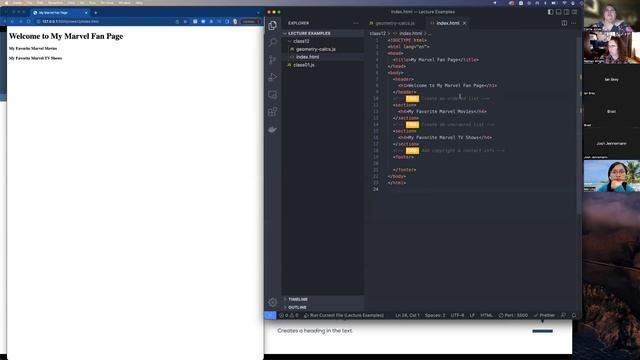Click the Welcome to My Marvel Fan Page heading
The image size is (640, 360).
coord(66,36)
